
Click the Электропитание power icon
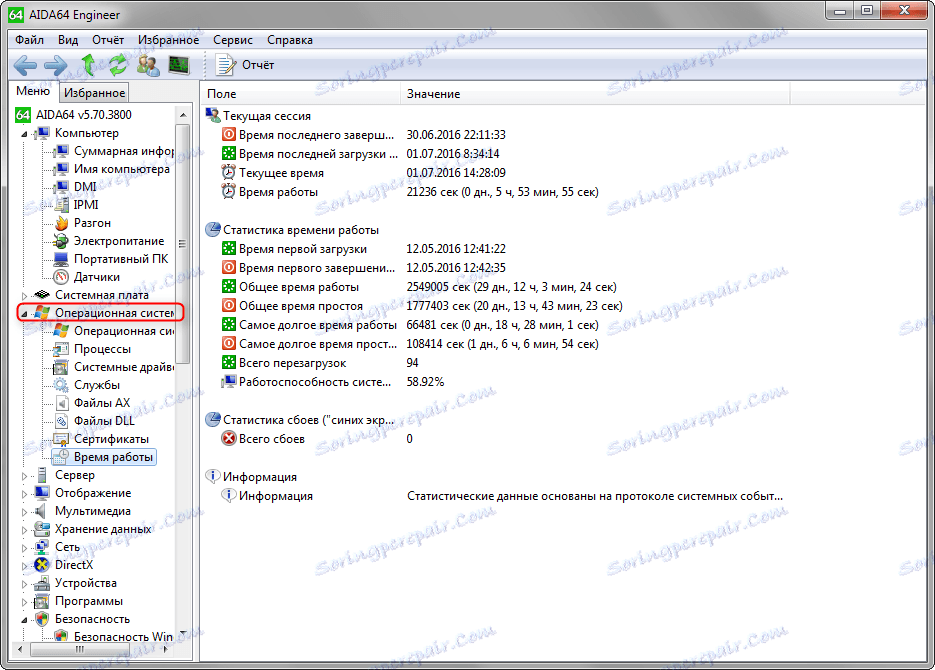pos(61,241)
